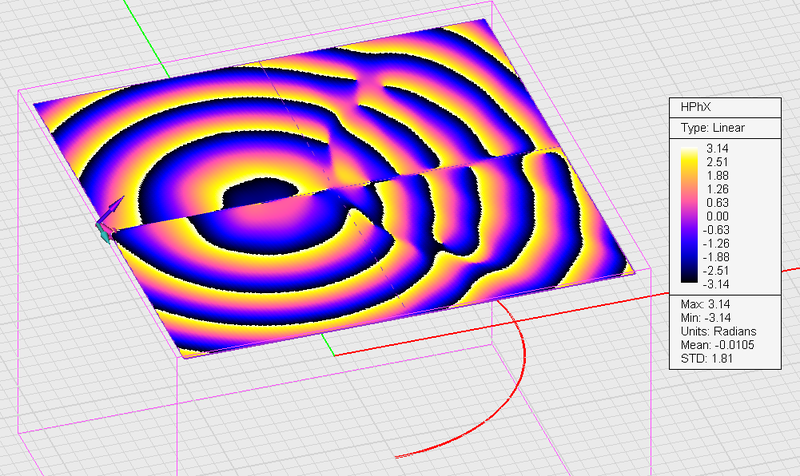
Task: Click the Type: Linear legend label
Action: [712, 128]
